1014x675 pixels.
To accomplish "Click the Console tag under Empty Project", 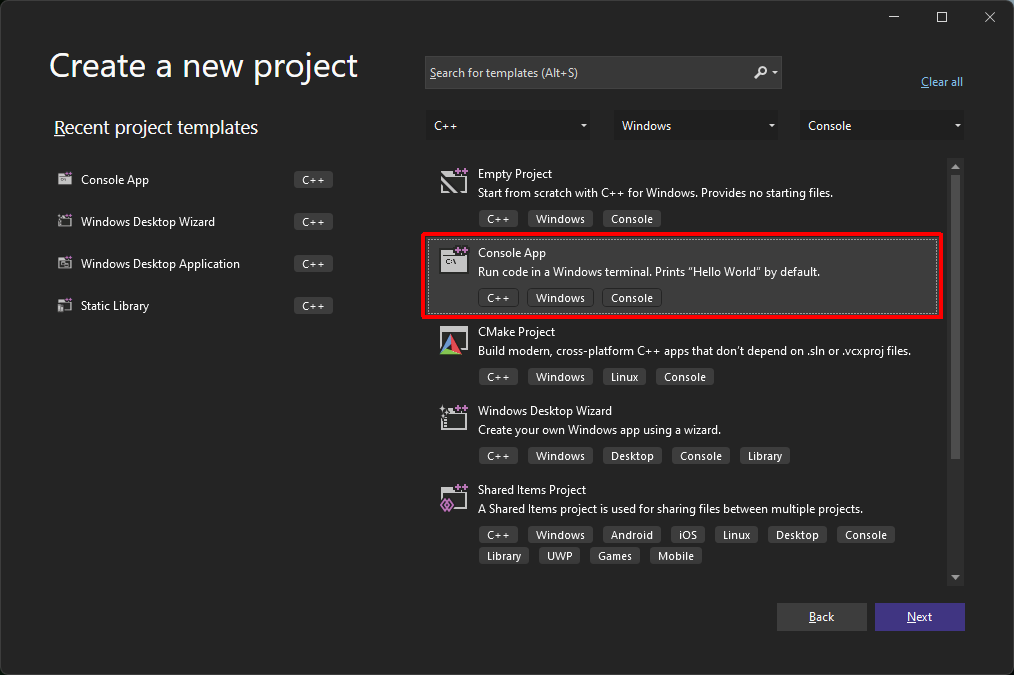I will 631,219.
